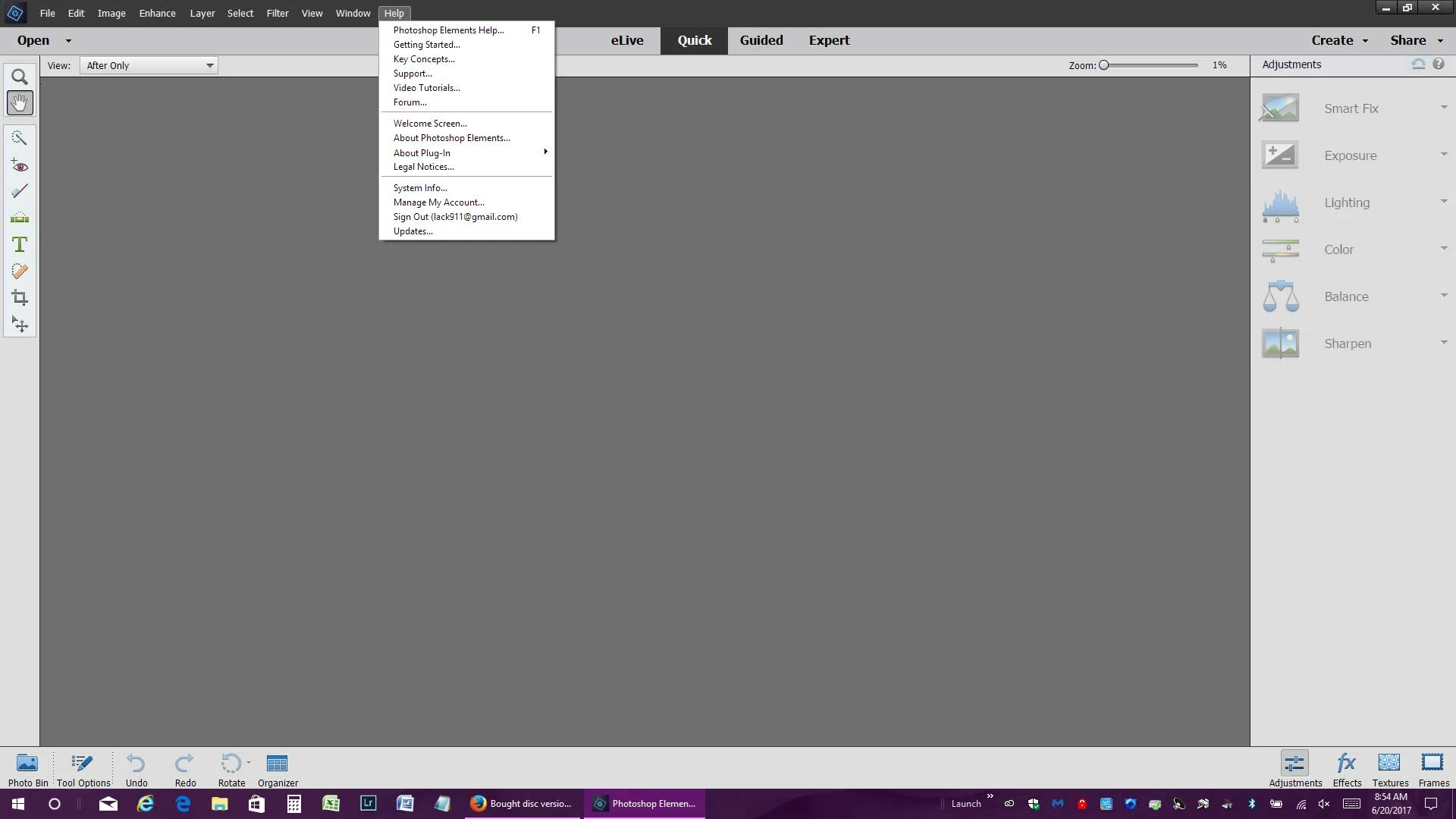The width and height of the screenshot is (1456, 819).
Task: Toggle the Photo Bin panel
Action: [28, 770]
